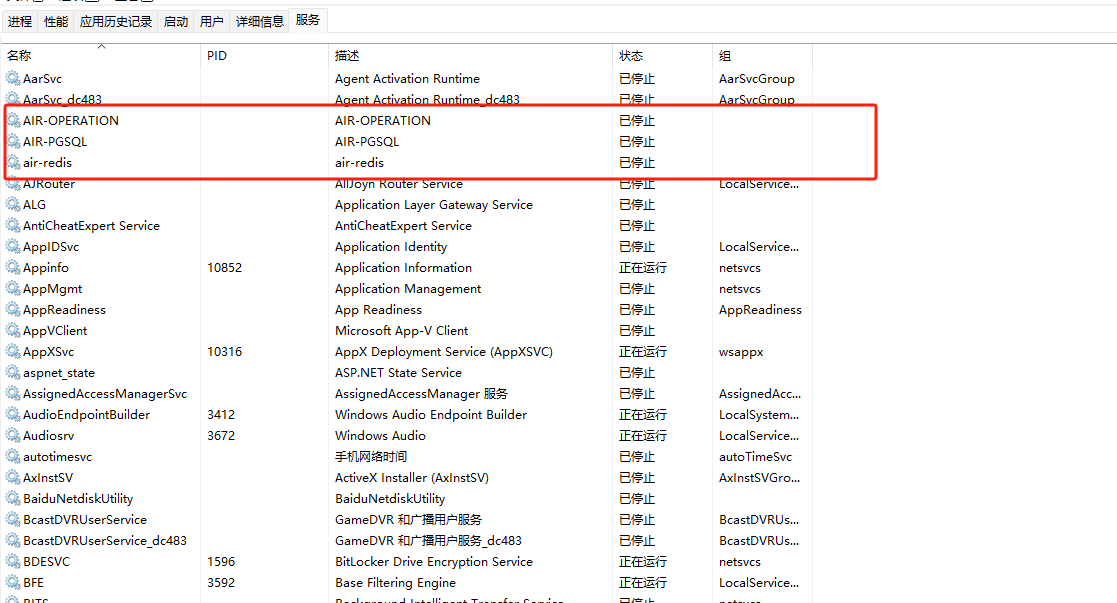The image size is (1117, 603).
Task: Click the AJRouter service gear icon
Action: [14, 183]
